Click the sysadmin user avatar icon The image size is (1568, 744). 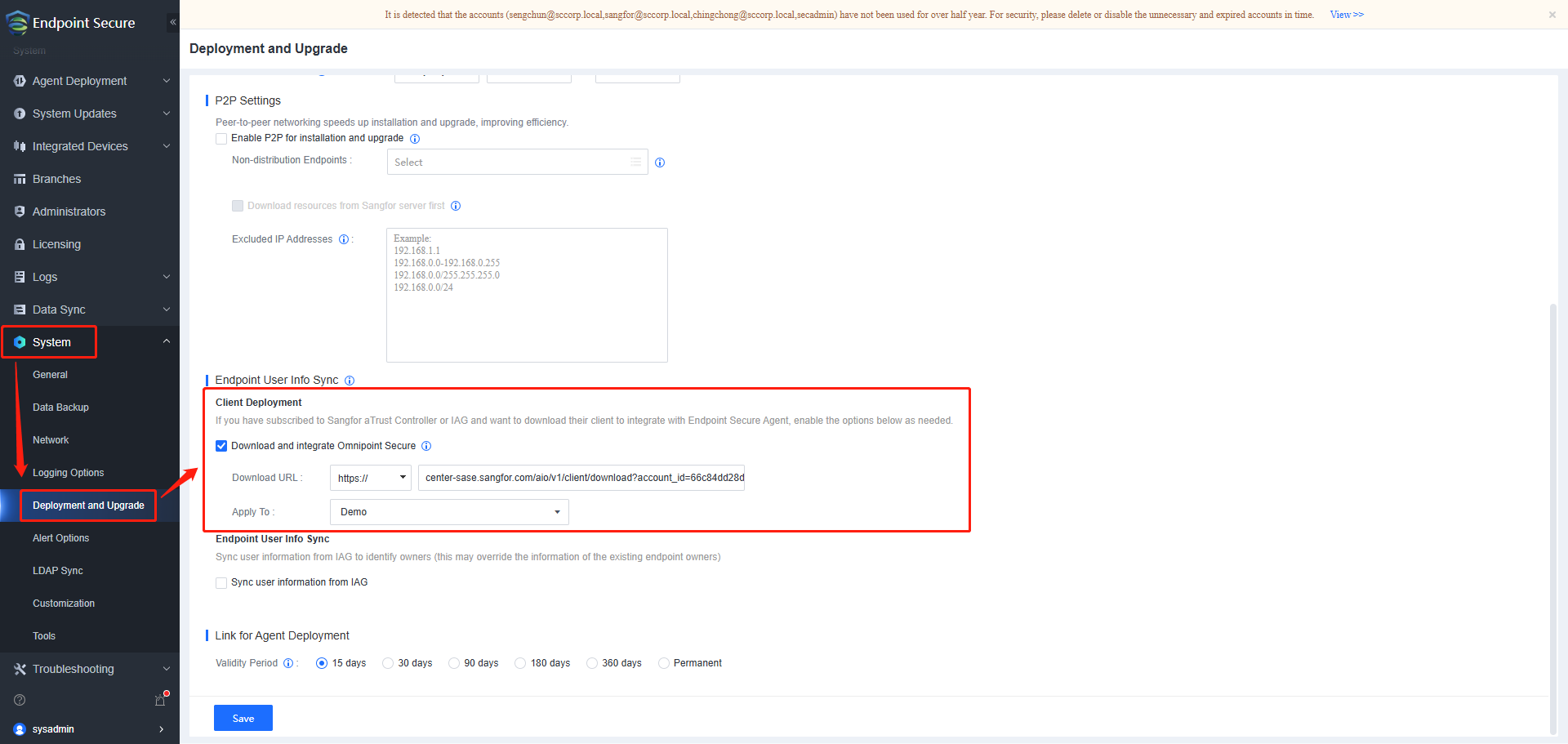20,729
